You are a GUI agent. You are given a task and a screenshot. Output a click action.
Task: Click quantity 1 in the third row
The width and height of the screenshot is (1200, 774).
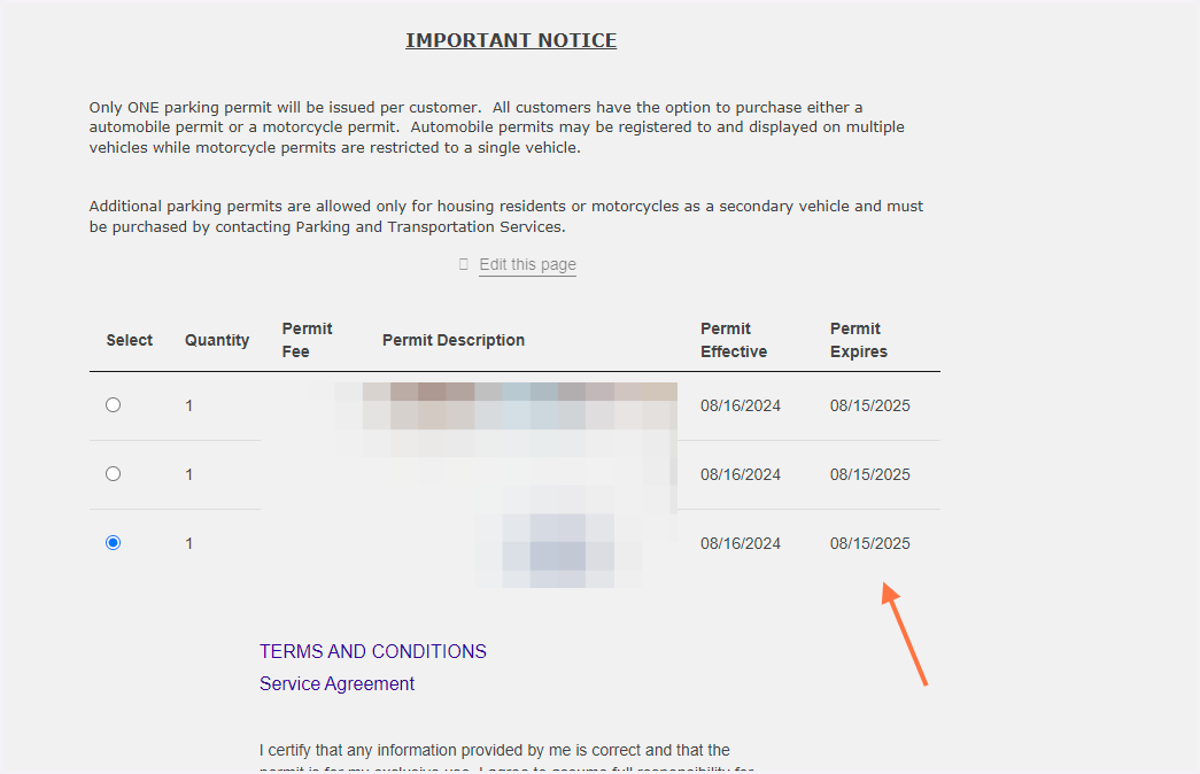coord(189,544)
